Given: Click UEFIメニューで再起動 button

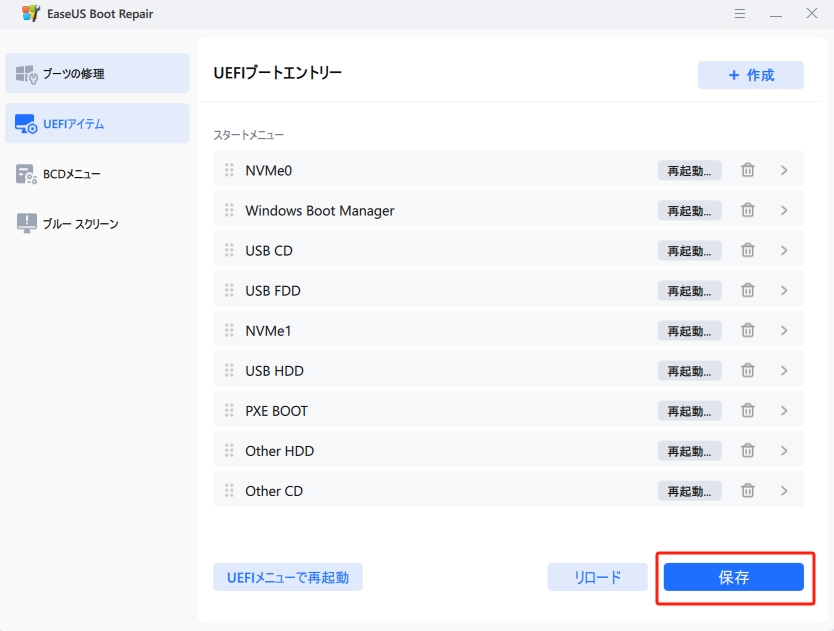Looking at the screenshot, I should click(x=288, y=577).
